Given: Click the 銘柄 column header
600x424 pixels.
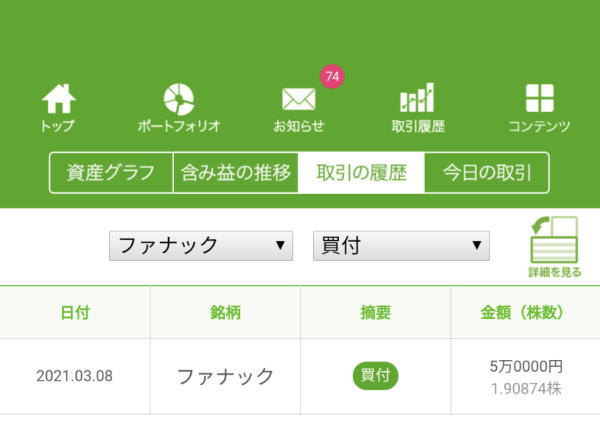Looking at the screenshot, I should click(x=225, y=312).
